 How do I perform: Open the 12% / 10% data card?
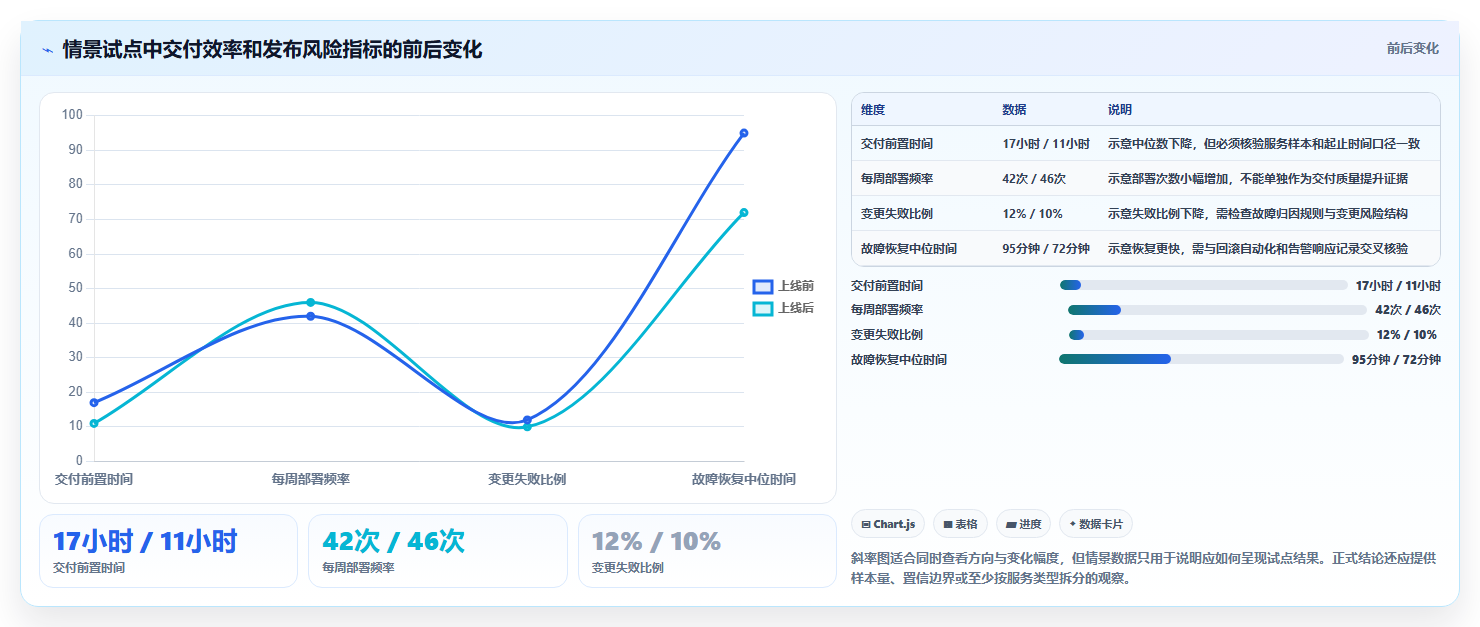pyautogui.click(x=707, y=551)
